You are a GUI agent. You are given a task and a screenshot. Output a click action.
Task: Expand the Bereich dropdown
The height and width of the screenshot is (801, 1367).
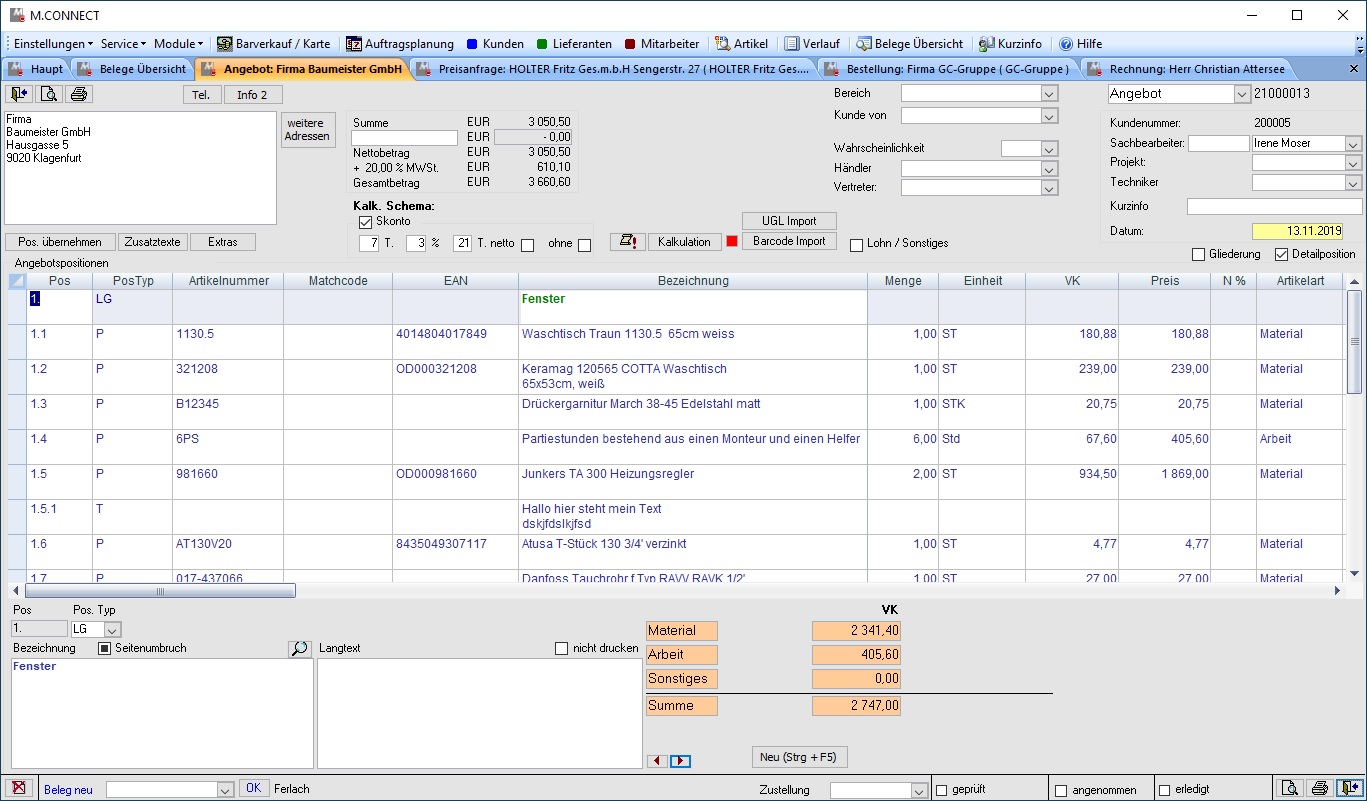pos(1049,94)
